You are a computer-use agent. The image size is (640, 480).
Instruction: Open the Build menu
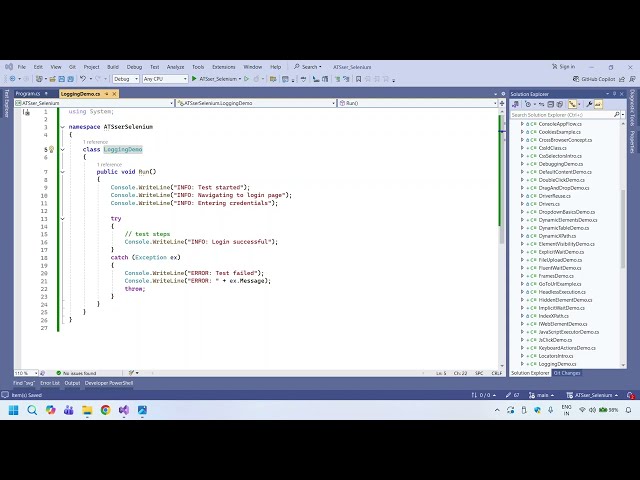(113, 67)
